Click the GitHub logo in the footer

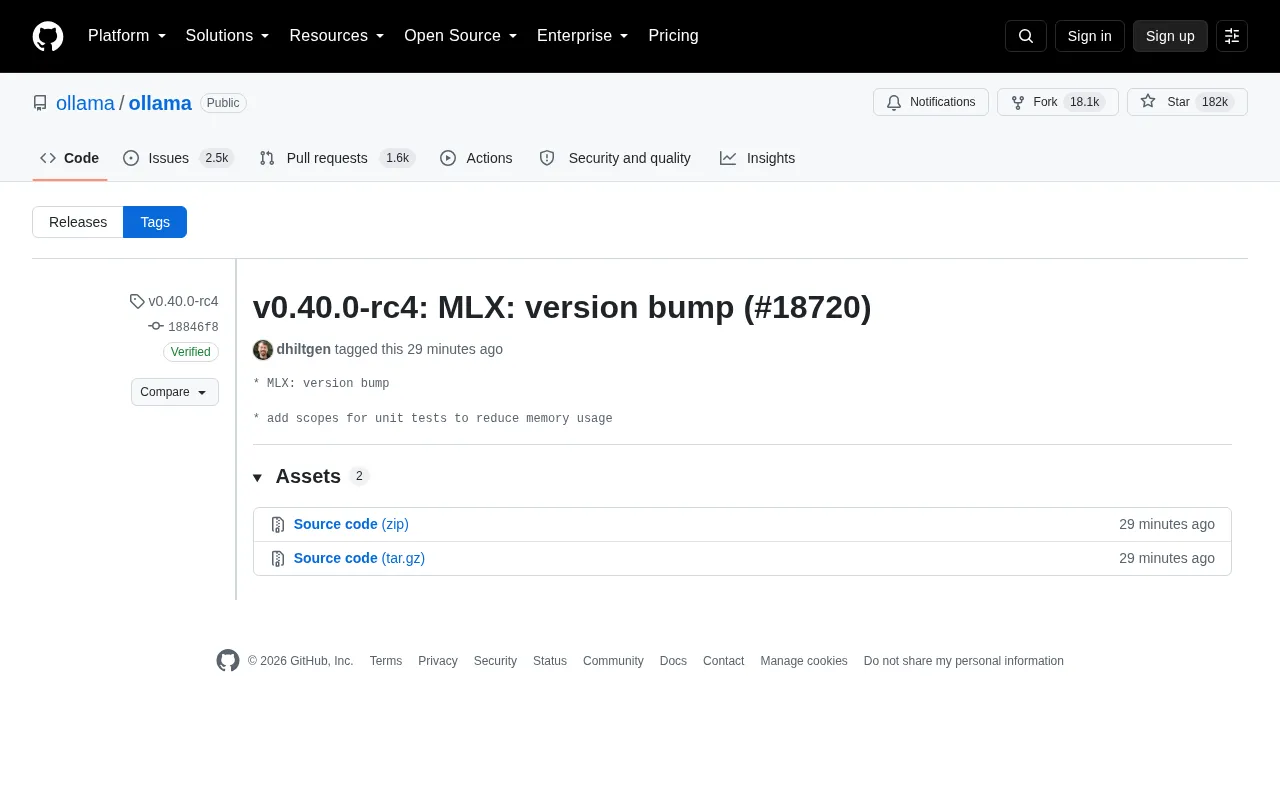(x=228, y=660)
